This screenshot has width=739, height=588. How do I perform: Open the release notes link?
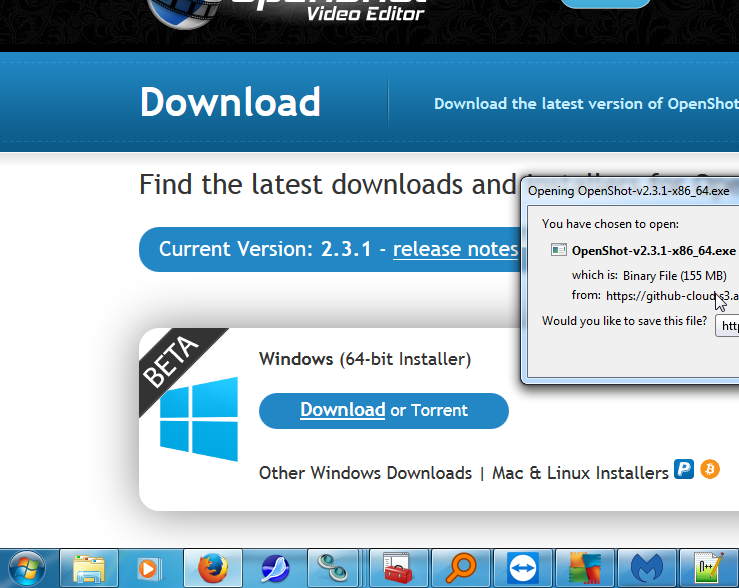tap(455, 249)
